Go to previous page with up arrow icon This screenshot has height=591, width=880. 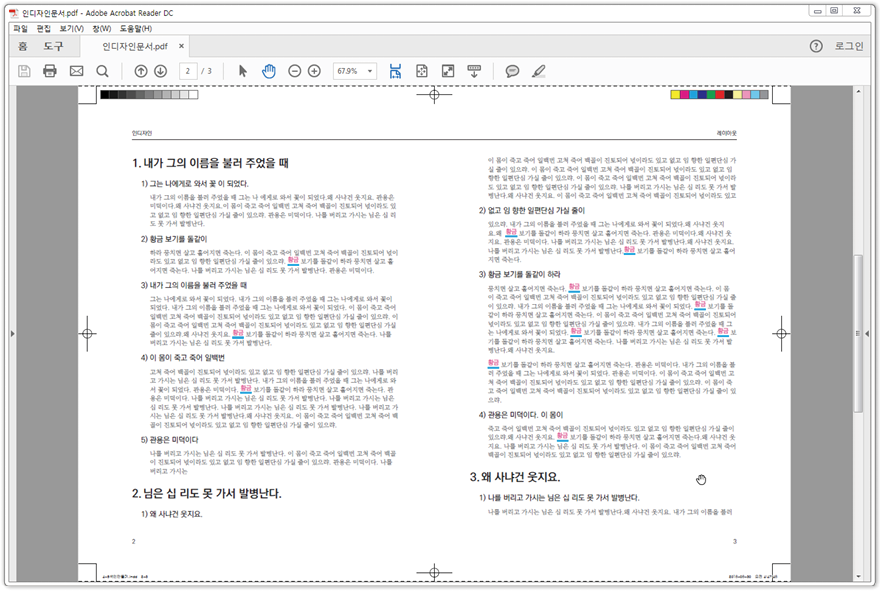[x=141, y=71]
